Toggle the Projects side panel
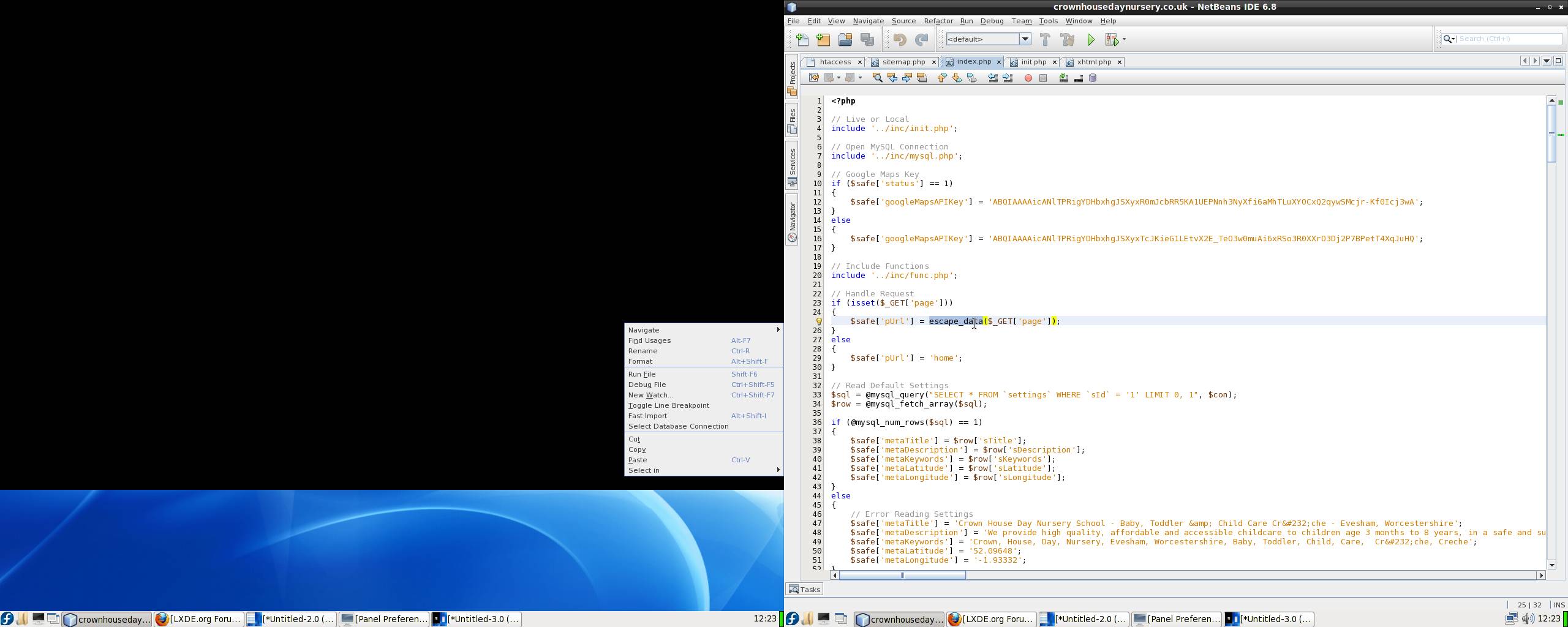Image resolution: width=1568 pixels, height=627 pixels. [x=792, y=78]
